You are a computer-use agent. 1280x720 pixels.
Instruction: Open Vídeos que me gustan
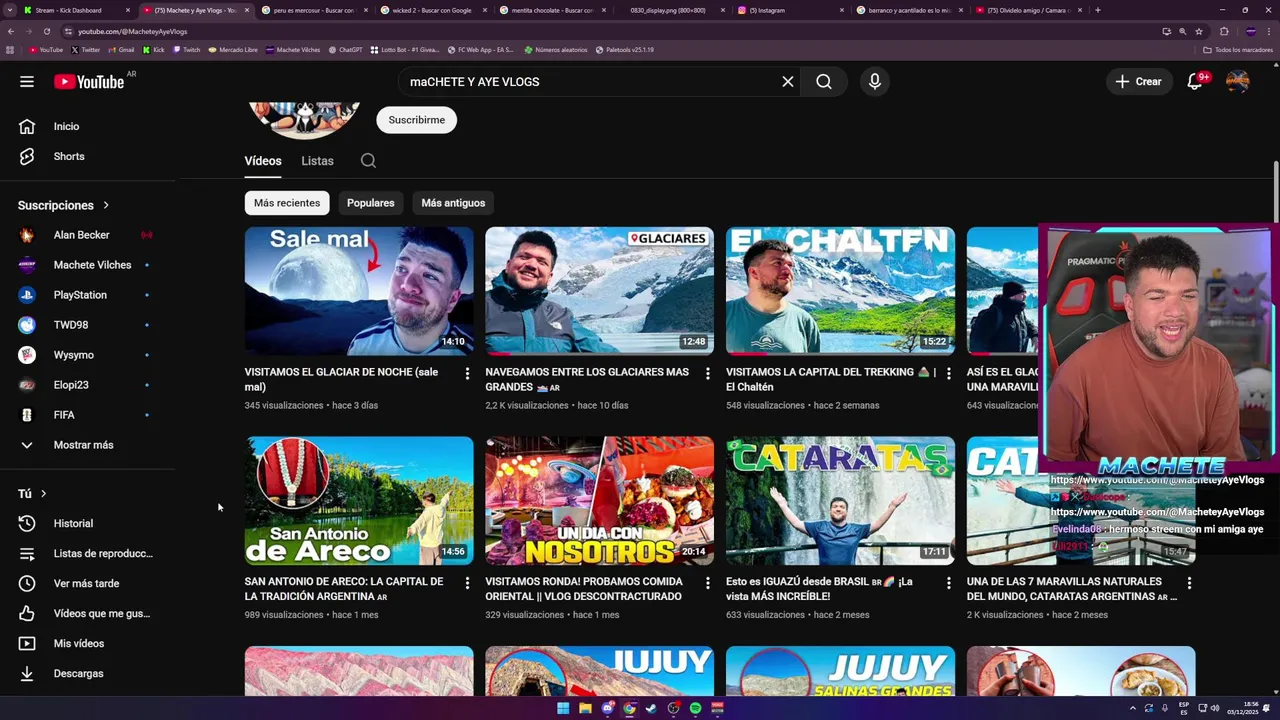click(x=87, y=613)
